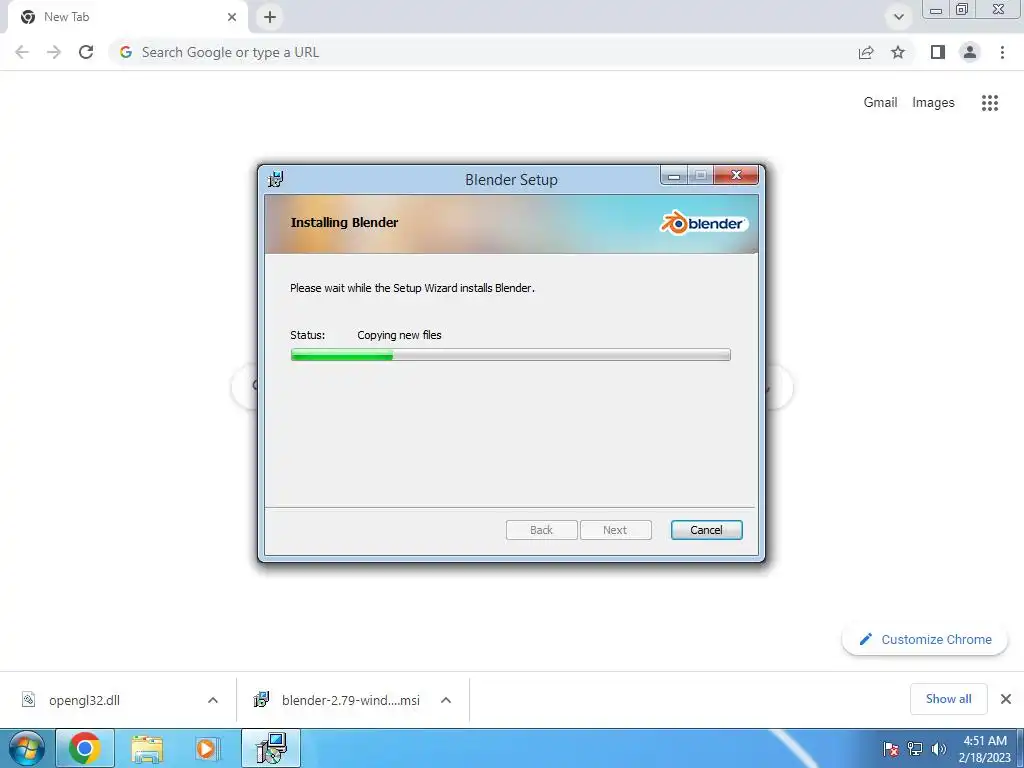The width and height of the screenshot is (1024, 768).
Task: Click the installation progress bar
Action: 511,355
